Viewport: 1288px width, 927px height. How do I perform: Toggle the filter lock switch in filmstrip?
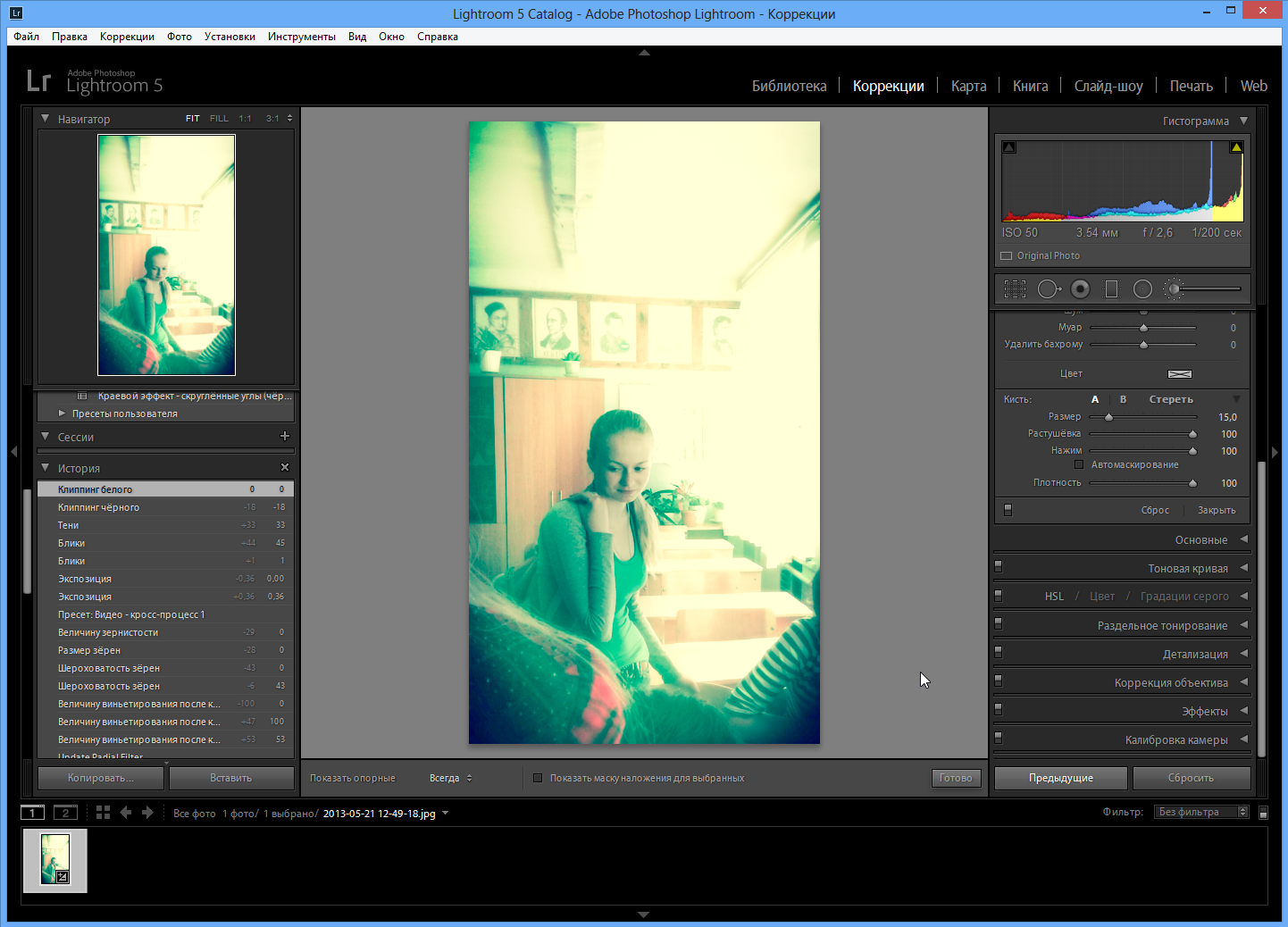click(1263, 813)
